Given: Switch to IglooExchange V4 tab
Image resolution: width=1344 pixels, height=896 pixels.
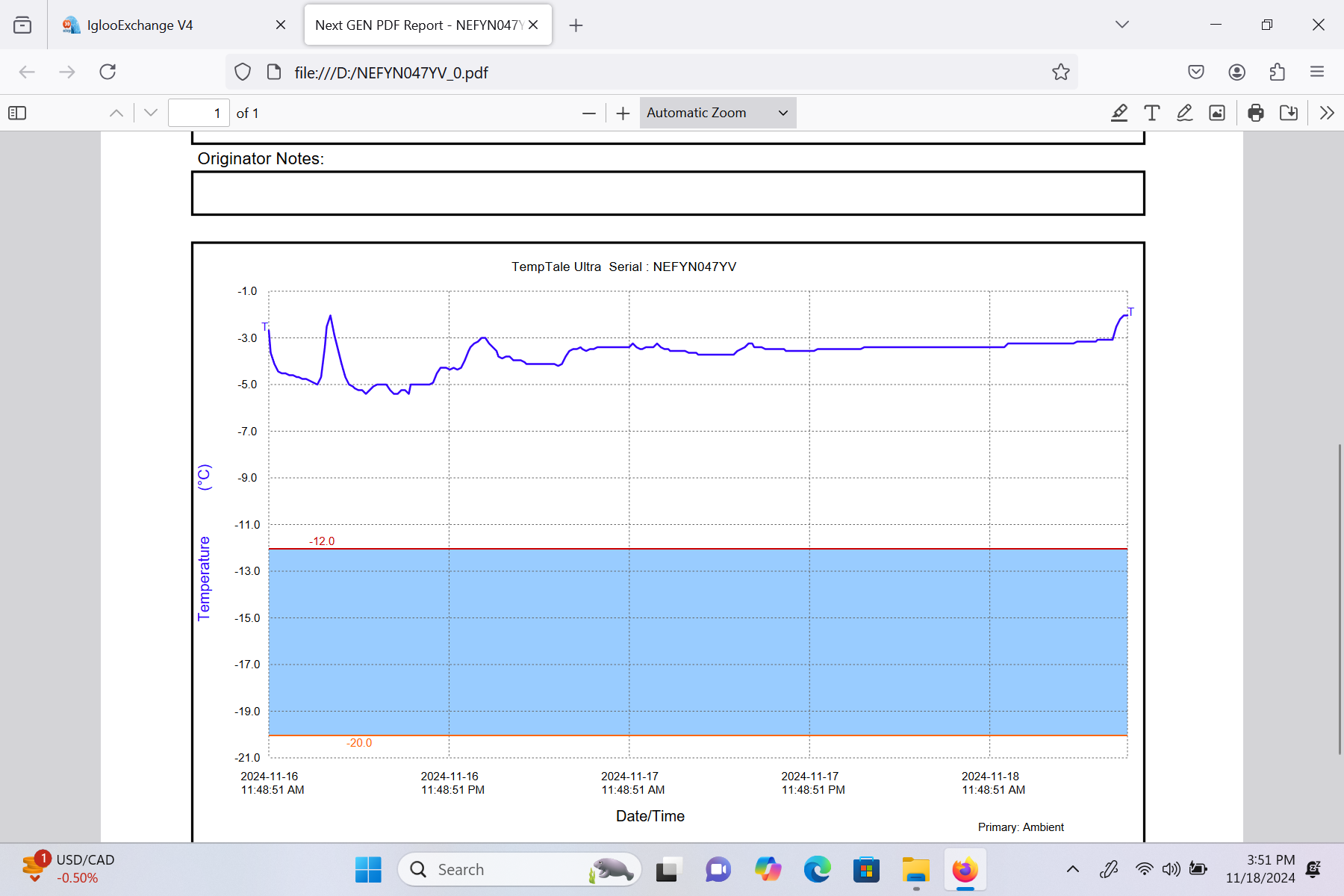Looking at the screenshot, I should (x=174, y=25).
